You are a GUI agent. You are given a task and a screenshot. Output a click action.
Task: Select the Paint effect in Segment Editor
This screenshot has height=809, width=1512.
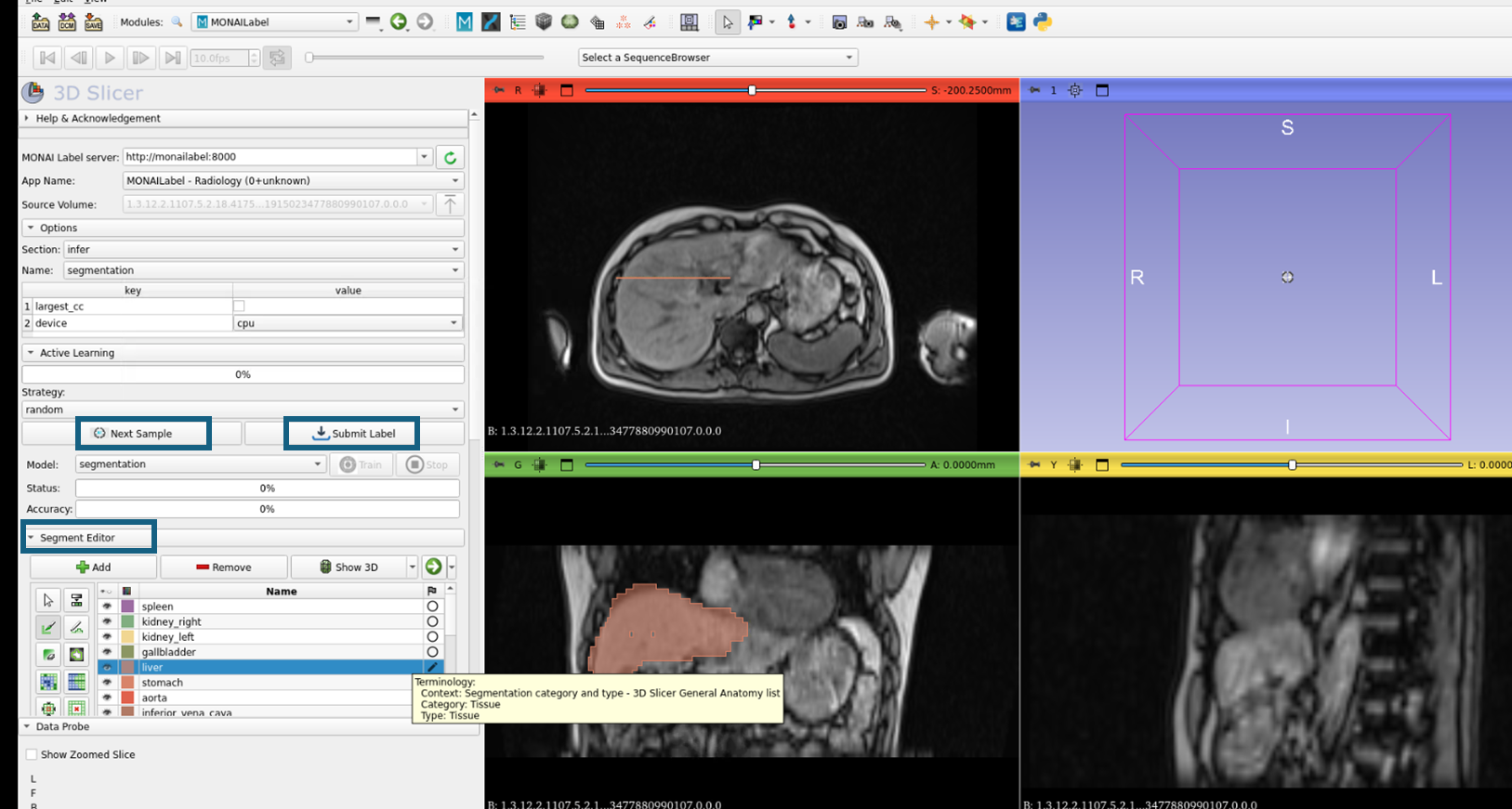(48, 628)
